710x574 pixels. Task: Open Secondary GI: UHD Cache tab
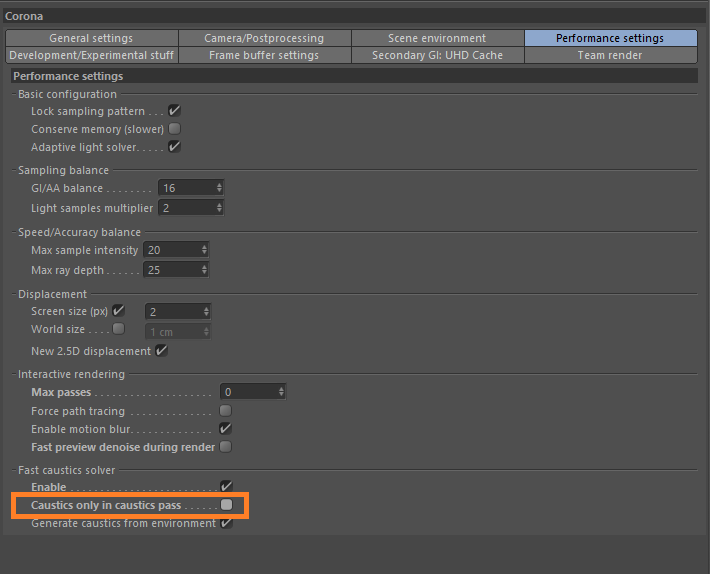coord(437,55)
